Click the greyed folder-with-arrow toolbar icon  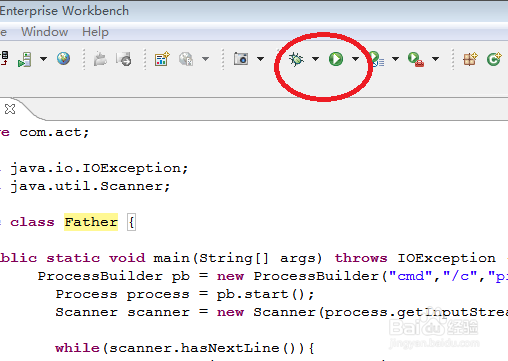[100, 59]
